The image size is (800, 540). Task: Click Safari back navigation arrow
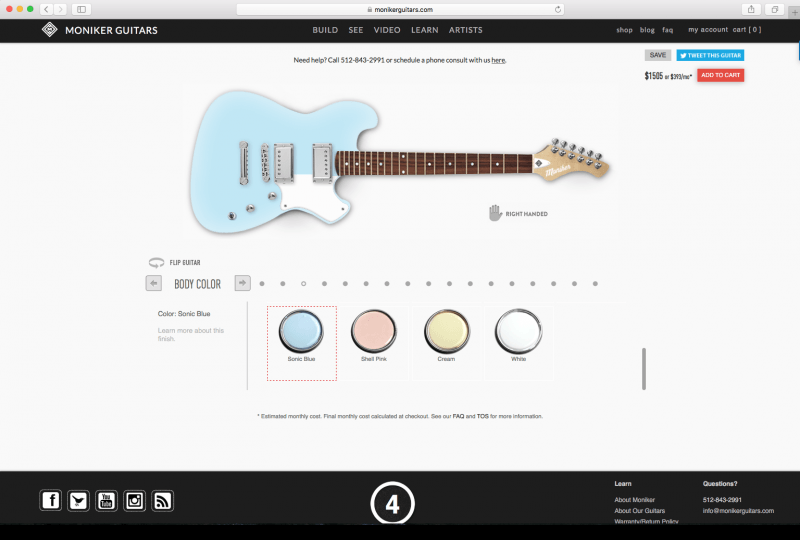click(x=46, y=9)
